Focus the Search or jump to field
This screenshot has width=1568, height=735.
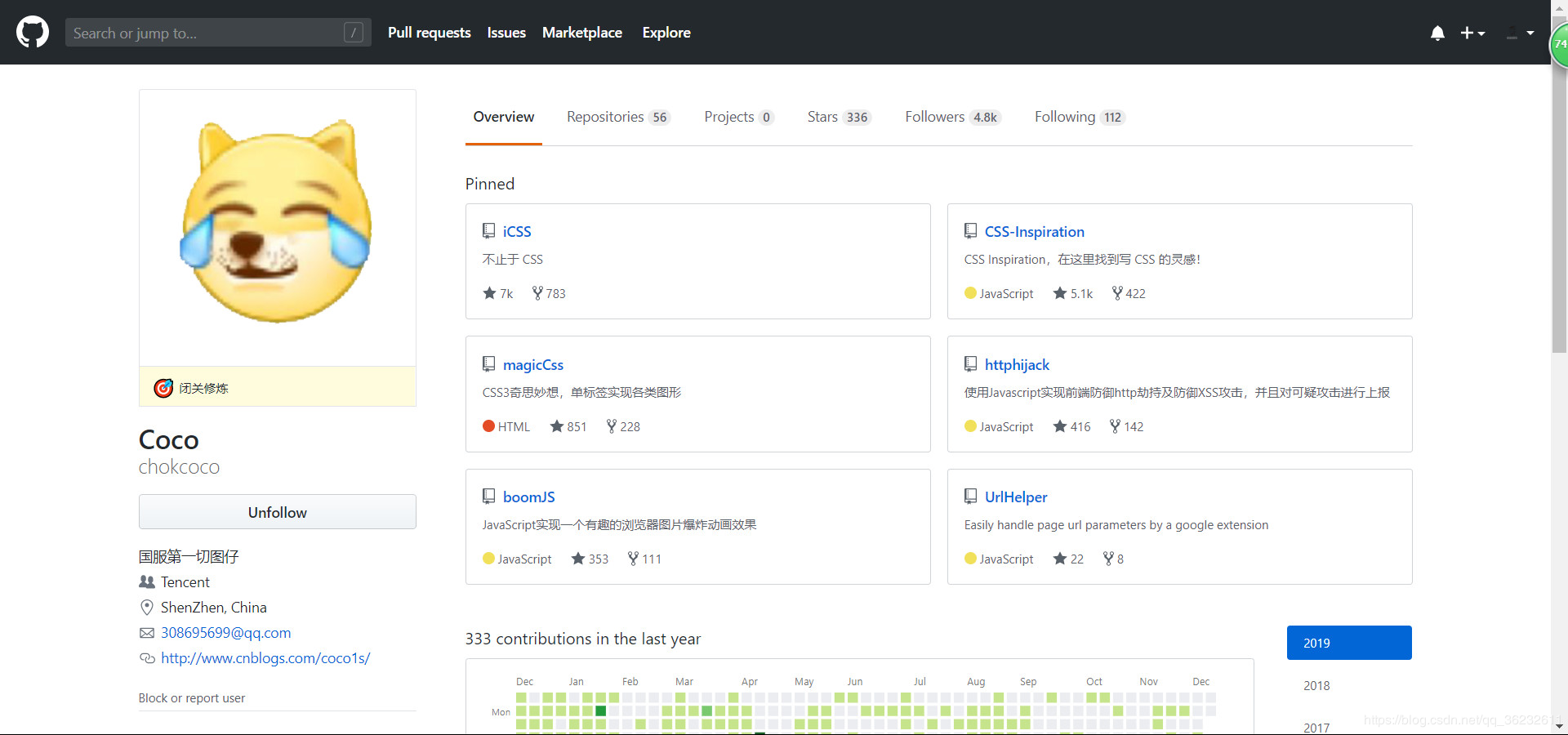[218, 33]
